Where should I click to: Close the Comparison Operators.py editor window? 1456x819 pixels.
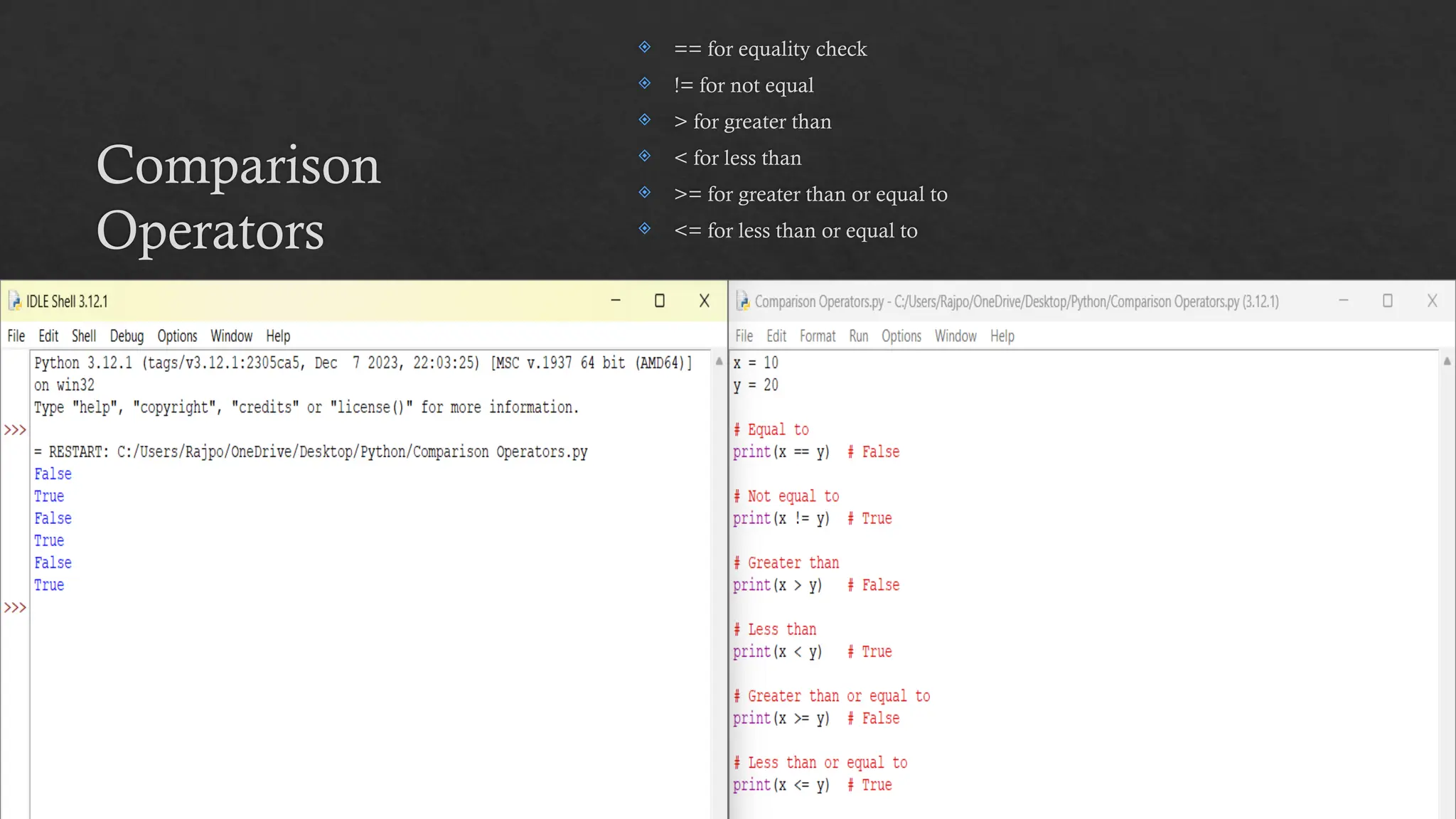click(x=1432, y=301)
